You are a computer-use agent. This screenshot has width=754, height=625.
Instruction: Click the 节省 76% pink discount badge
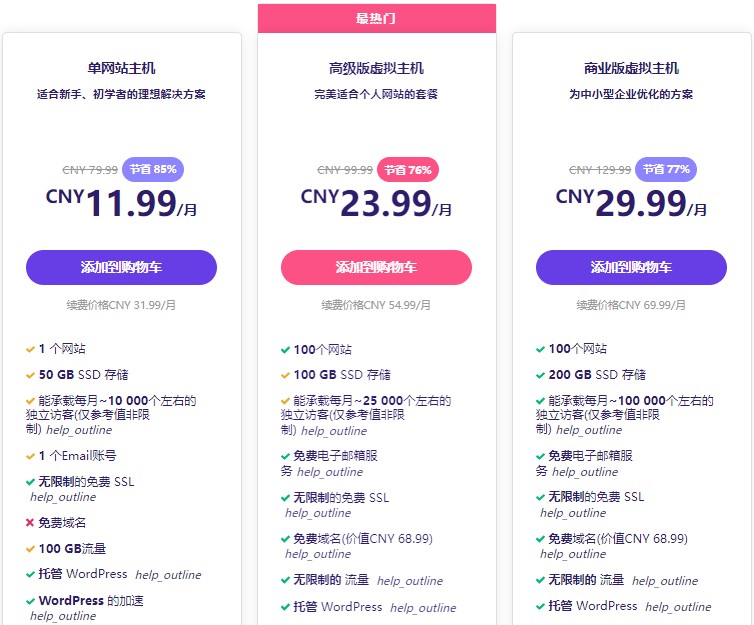pyautogui.click(x=408, y=169)
